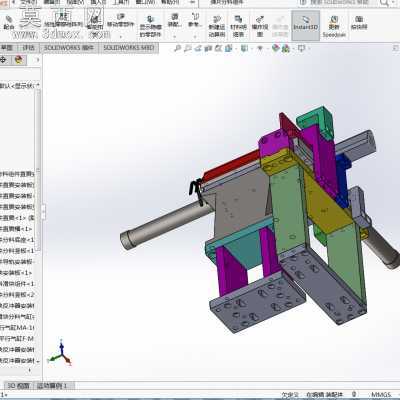The image size is (400, 400).
Task: Click MMGS units in status bar
Action: pyautogui.click(x=381, y=395)
